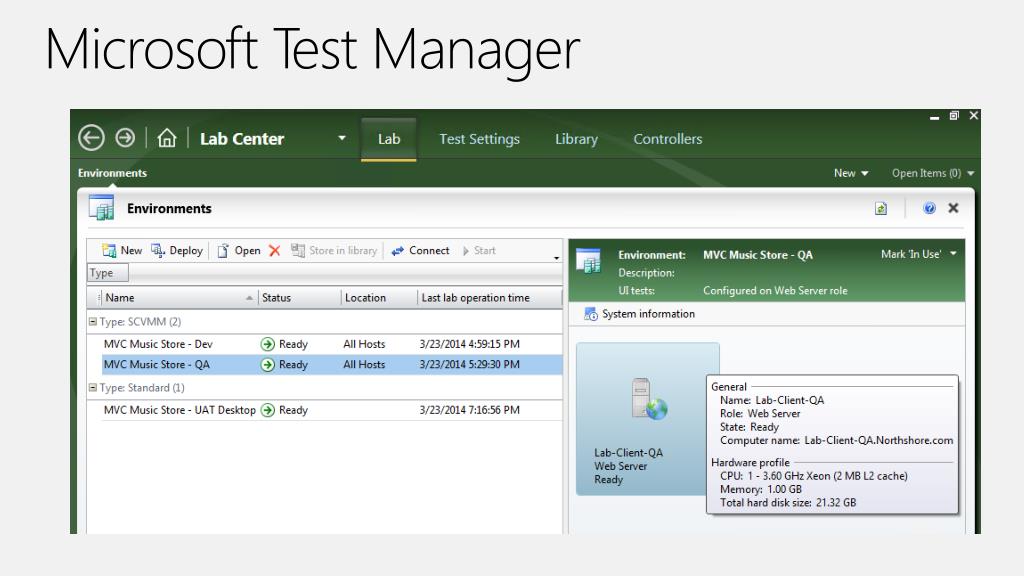1024x576 pixels.
Task: Click Configured on Web Server role text
Action: point(775,291)
